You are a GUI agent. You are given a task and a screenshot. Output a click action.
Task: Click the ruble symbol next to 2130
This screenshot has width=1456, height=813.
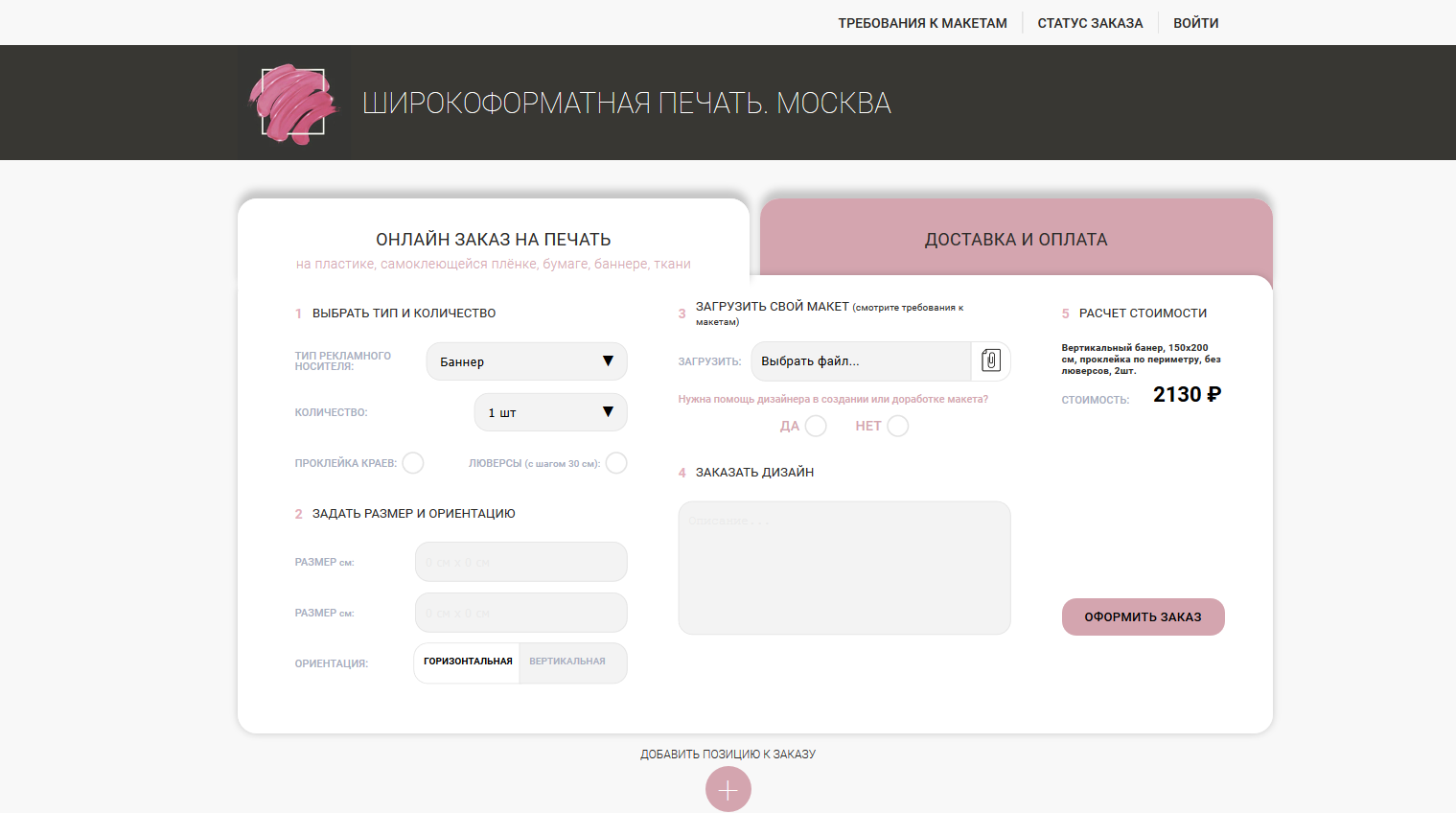click(1216, 393)
